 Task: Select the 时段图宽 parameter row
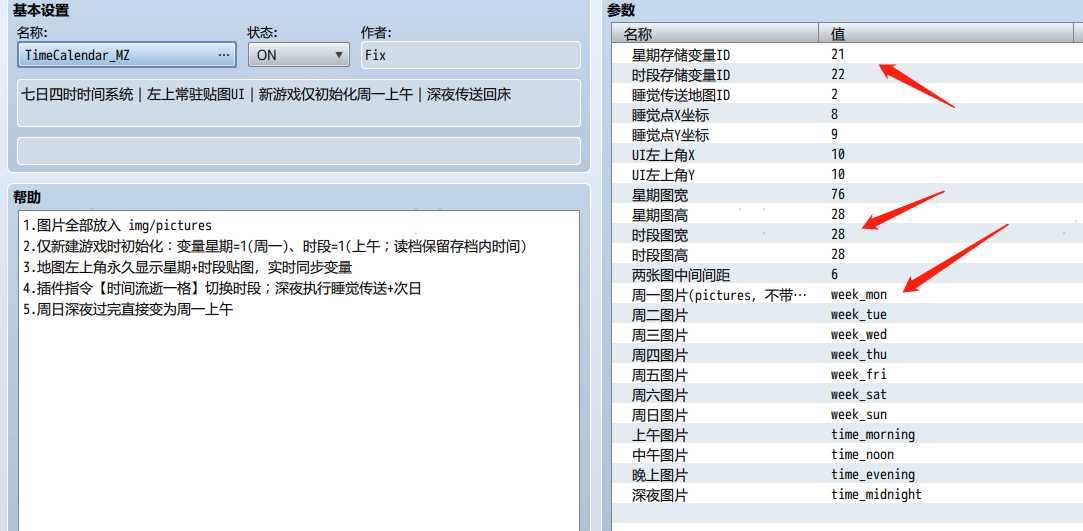tap(847, 234)
